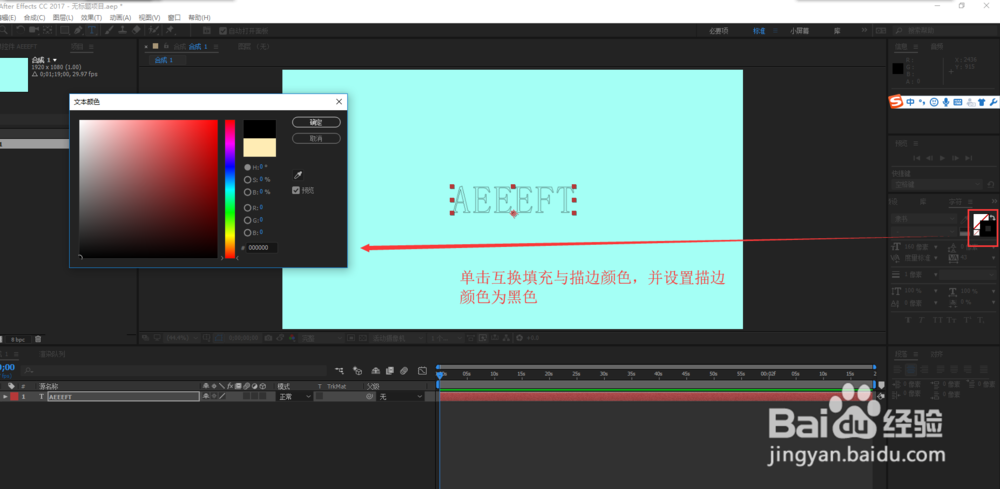Open the 图层(L) menu
Viewport: 1000px width, 489px height.
tap(63, 18)
